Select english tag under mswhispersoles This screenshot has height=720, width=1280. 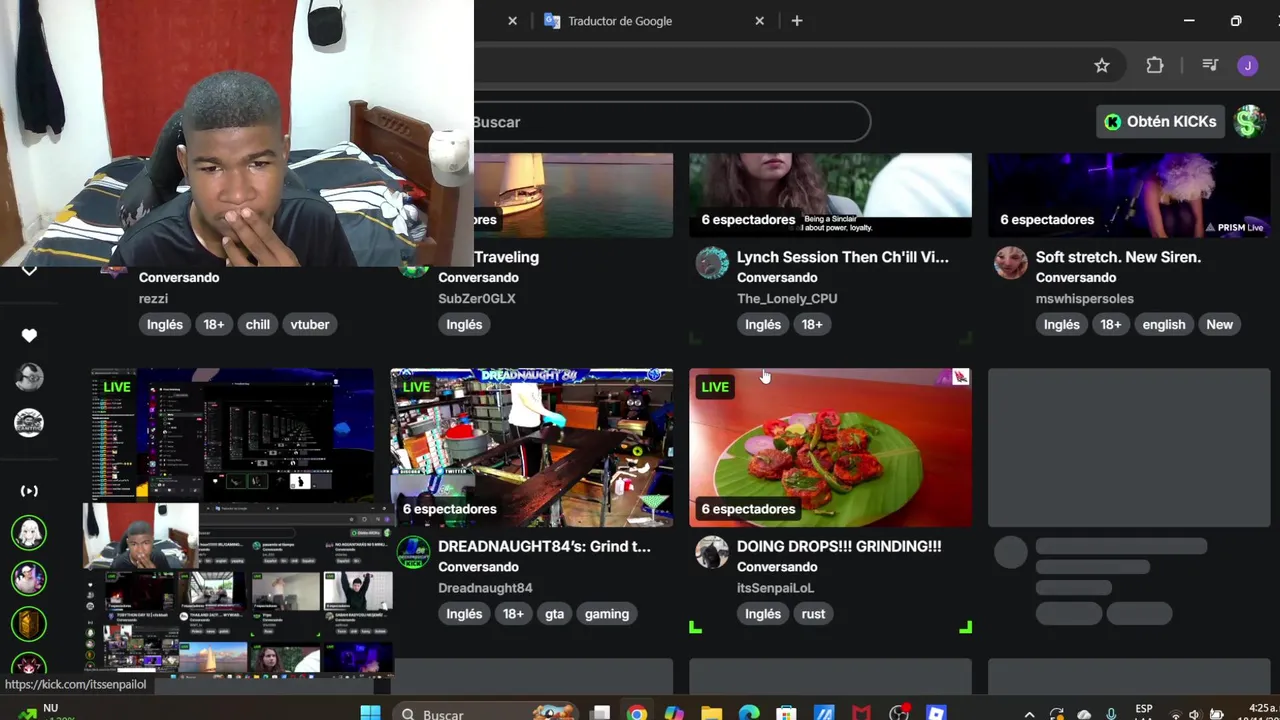point(1164,324)
